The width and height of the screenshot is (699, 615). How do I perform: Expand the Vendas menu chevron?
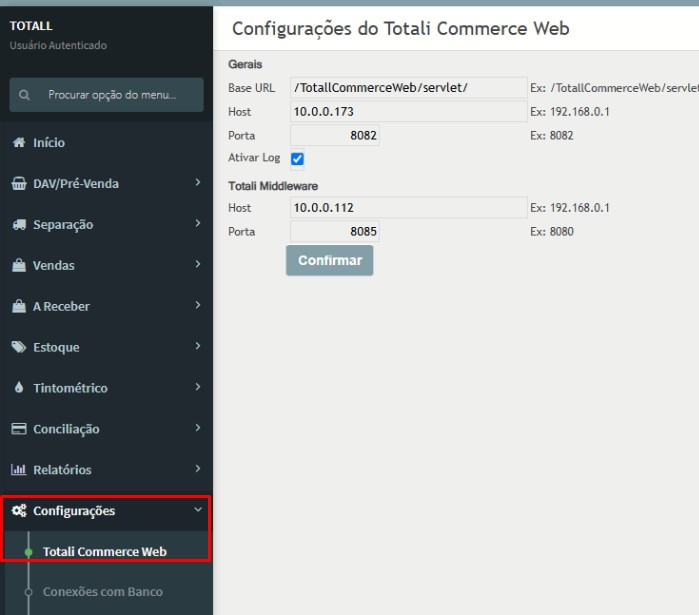click(198, 264)
